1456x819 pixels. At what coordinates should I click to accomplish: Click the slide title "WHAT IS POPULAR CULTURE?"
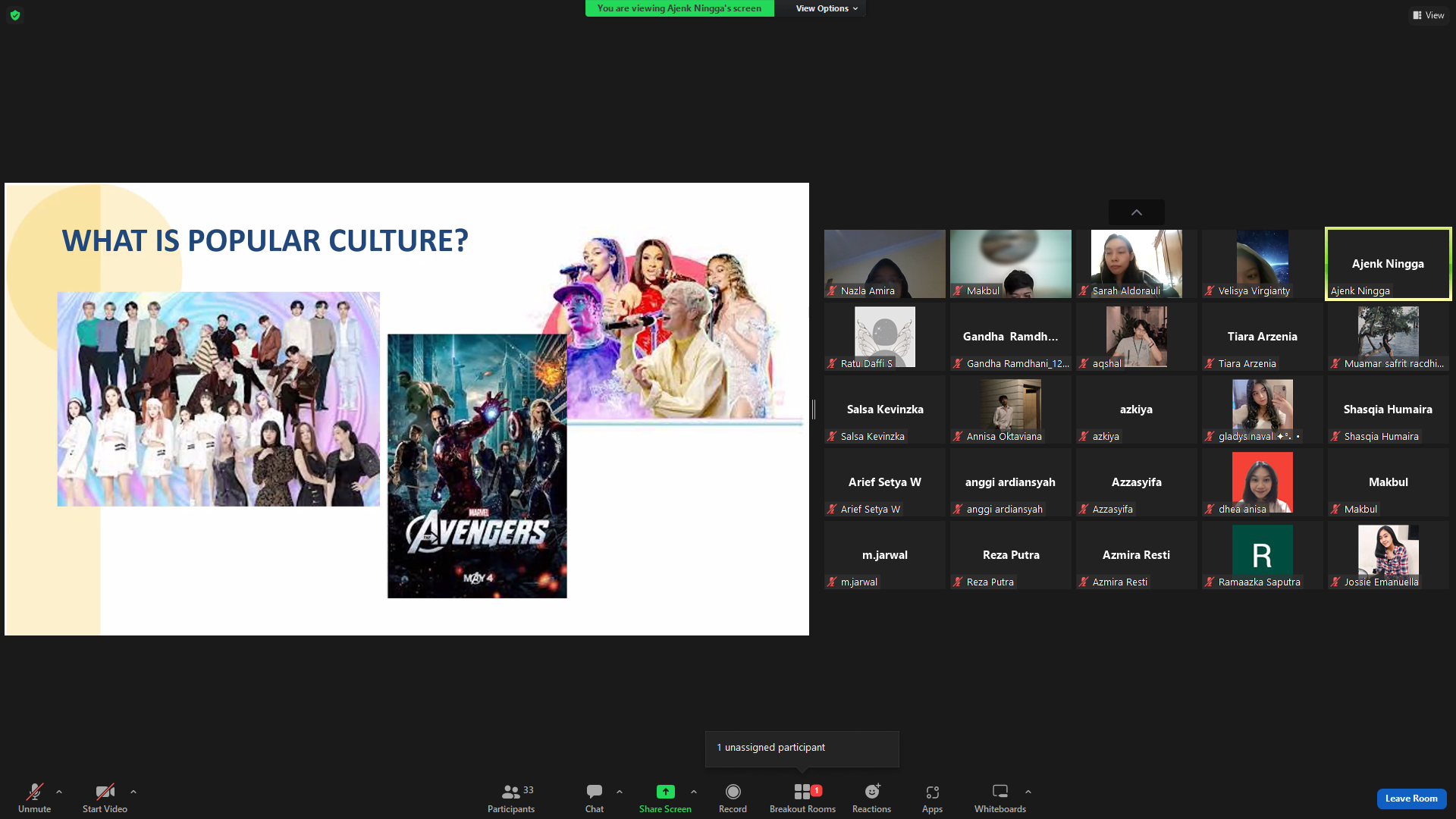tap(265, 241)
